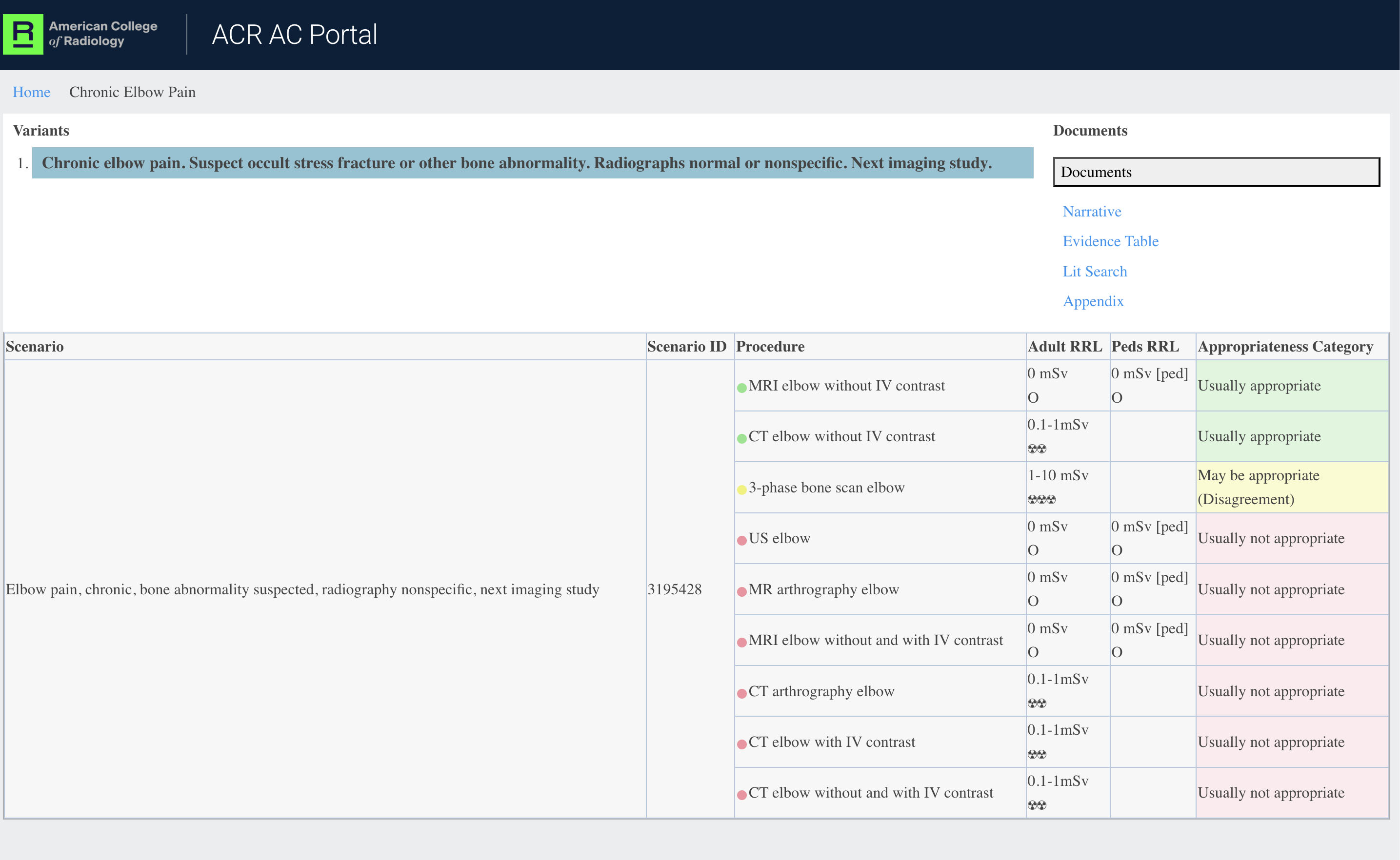1400x860 pixels.
Task: Click MRI elbow without and with IV contrast text
Action: pyautogui.click(x=875, y=640)
